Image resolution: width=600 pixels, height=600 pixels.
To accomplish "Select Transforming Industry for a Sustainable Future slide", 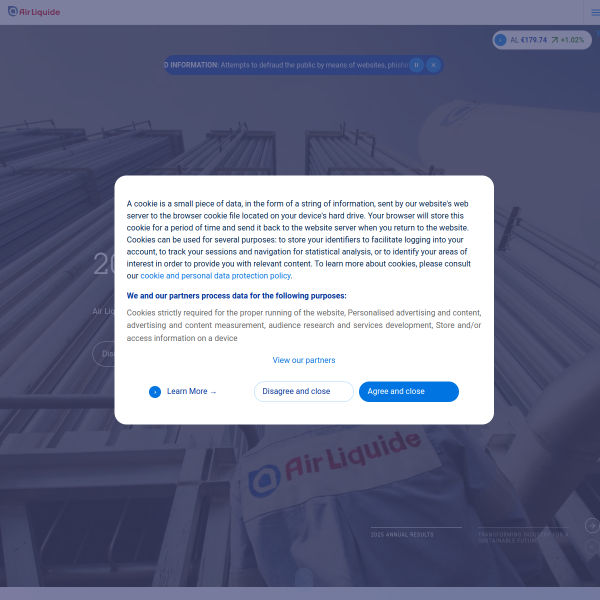I will point(523,536).
